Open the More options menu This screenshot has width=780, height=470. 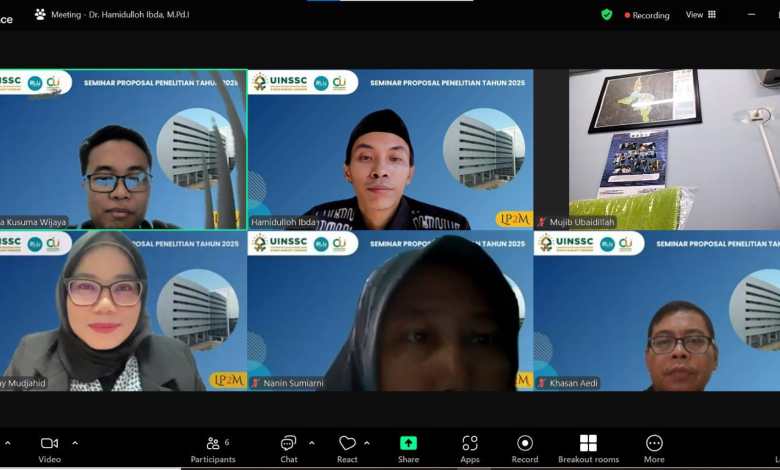tap(654, 450)
